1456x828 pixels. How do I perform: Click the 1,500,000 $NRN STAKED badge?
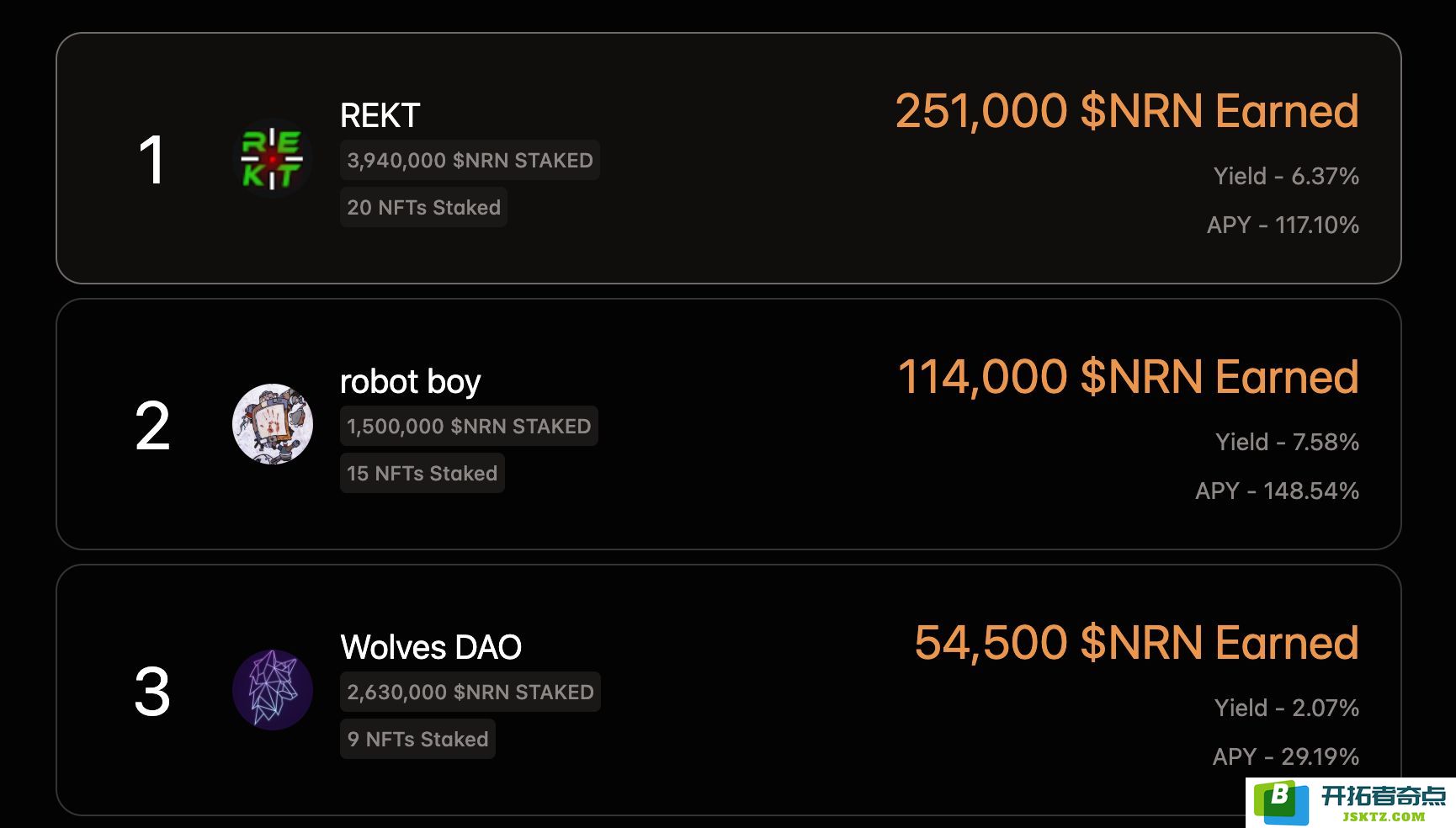tap(469, 426)
